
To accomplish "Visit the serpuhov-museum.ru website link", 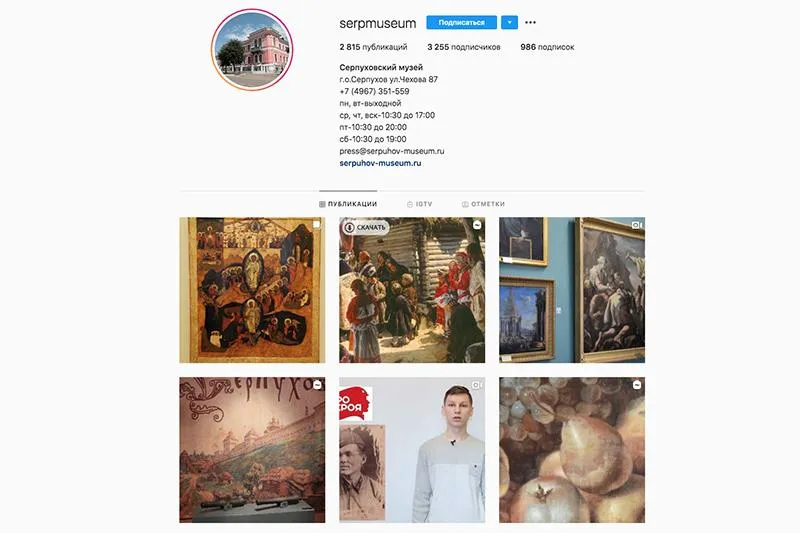I will tap(380, 163).
